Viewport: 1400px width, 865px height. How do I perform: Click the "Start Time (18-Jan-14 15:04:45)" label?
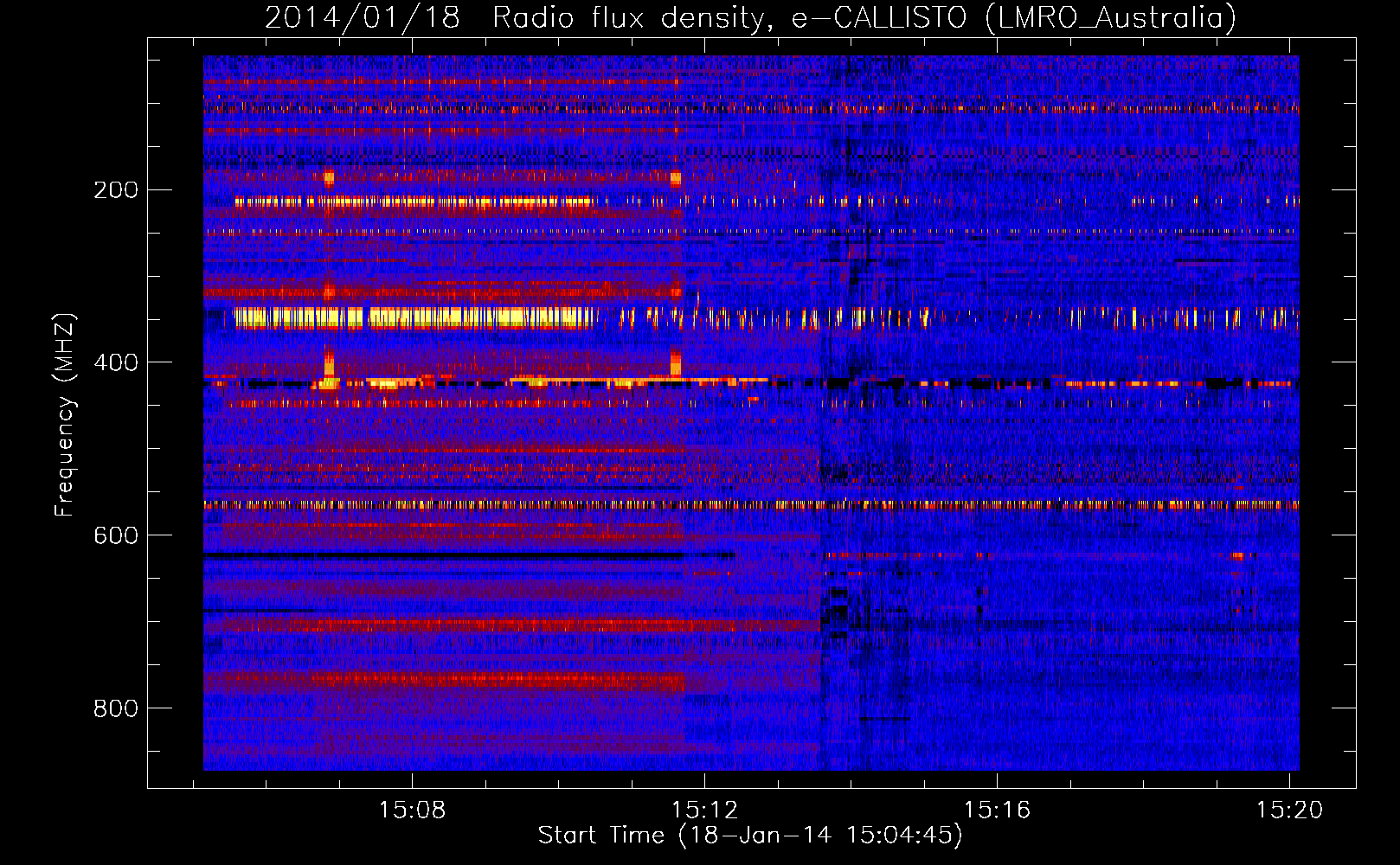tap(750, 836)
